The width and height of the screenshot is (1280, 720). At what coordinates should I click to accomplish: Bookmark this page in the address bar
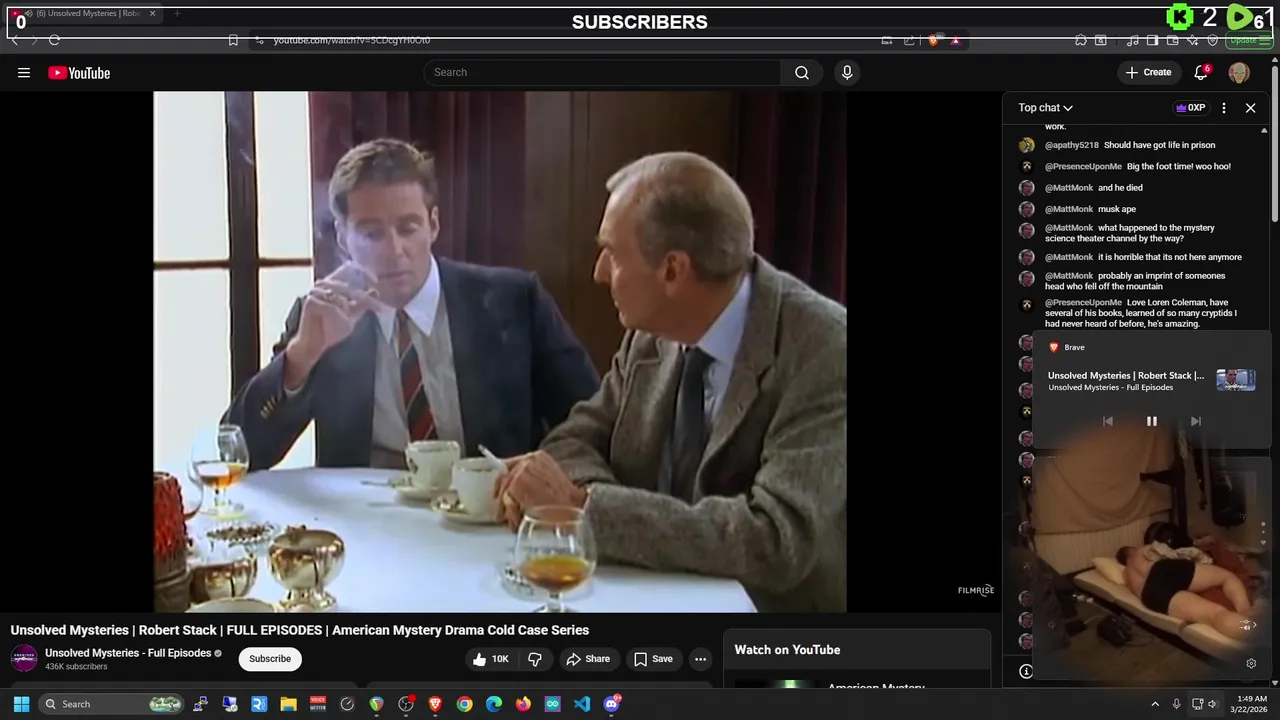click(x=233, y=40)
